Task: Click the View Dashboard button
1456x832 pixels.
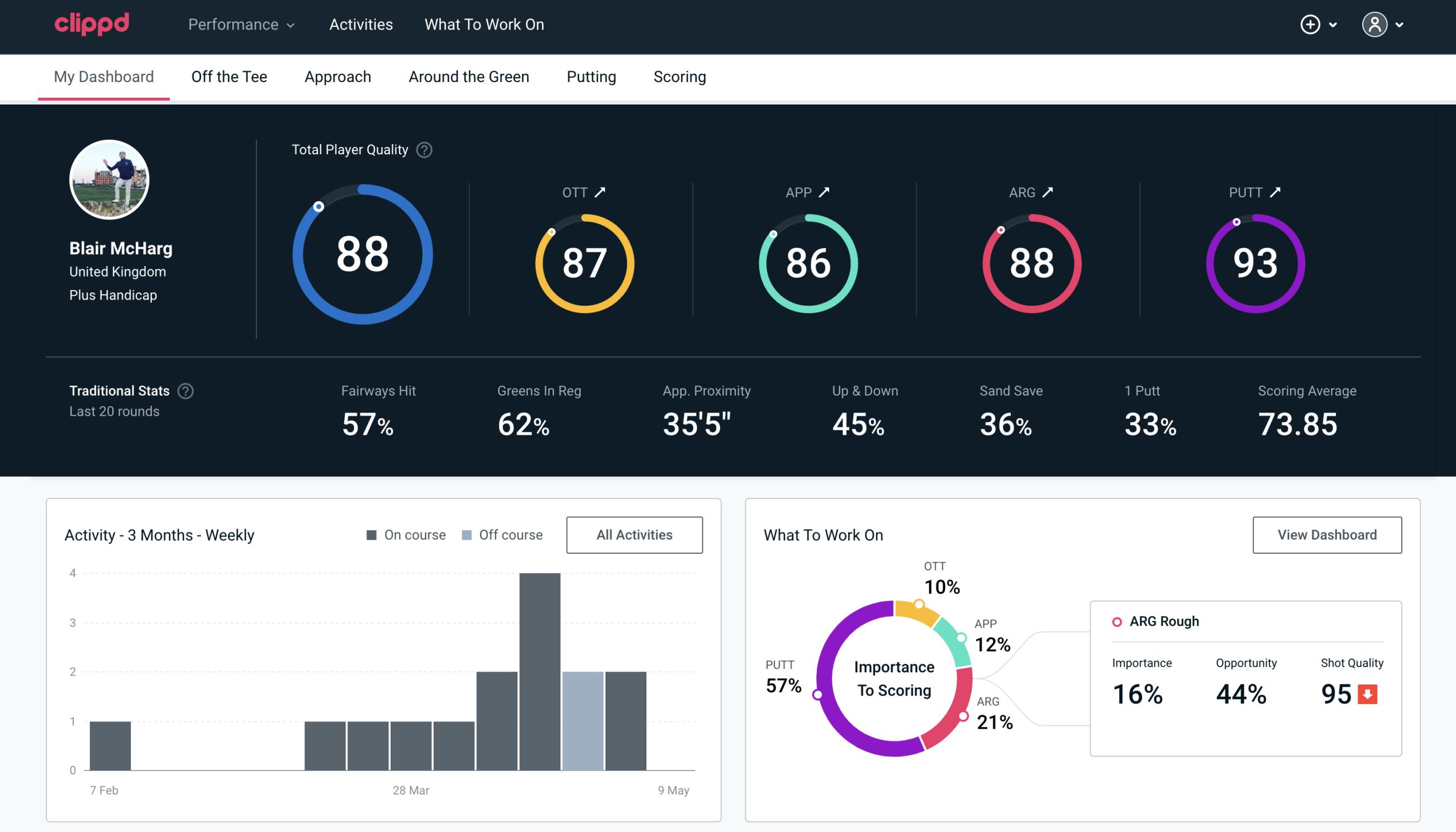Action: (x=1327, y=535)
